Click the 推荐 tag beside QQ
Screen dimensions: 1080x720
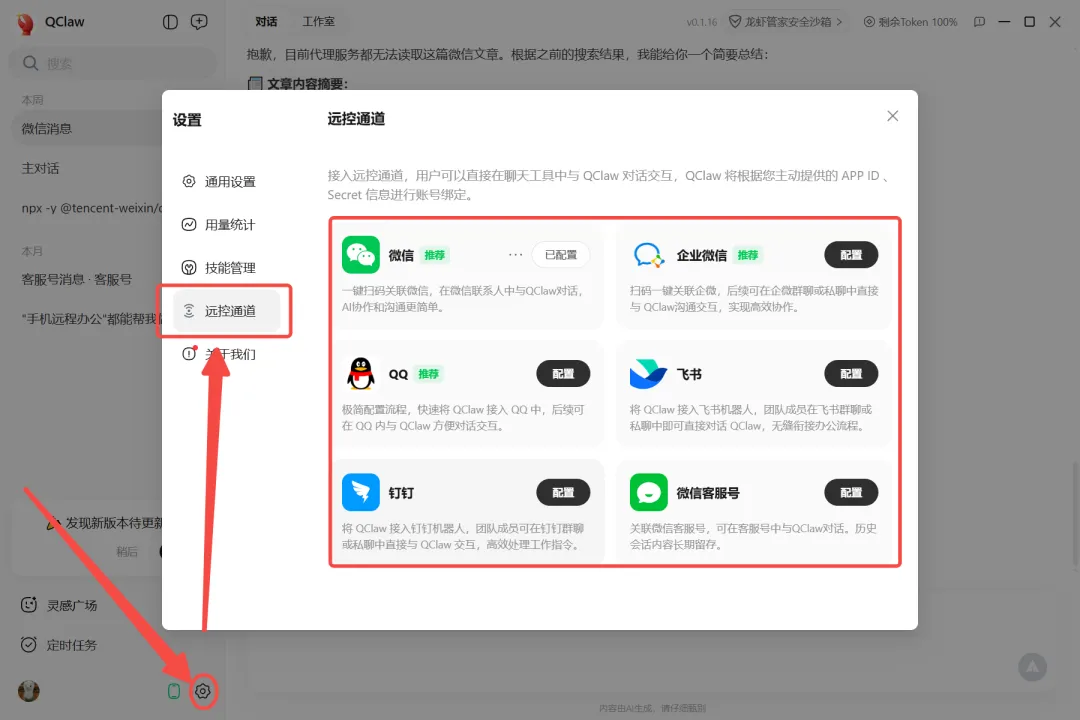428,373
